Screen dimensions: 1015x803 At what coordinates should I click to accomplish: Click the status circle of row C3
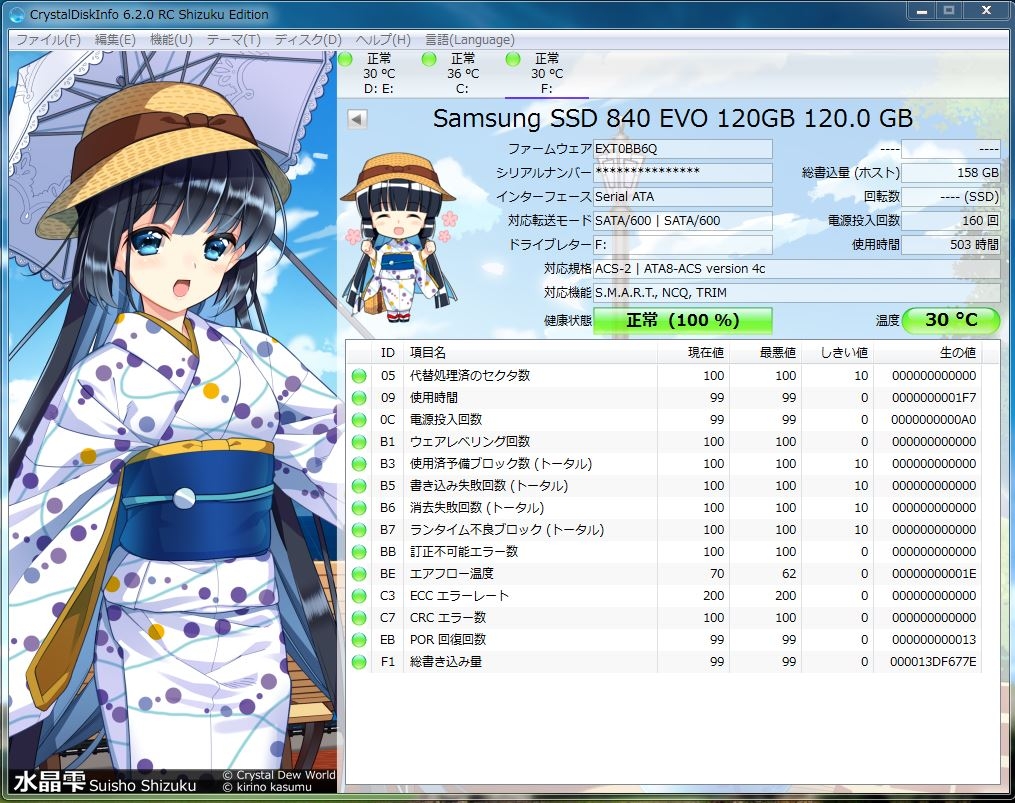tap(359, 596)
